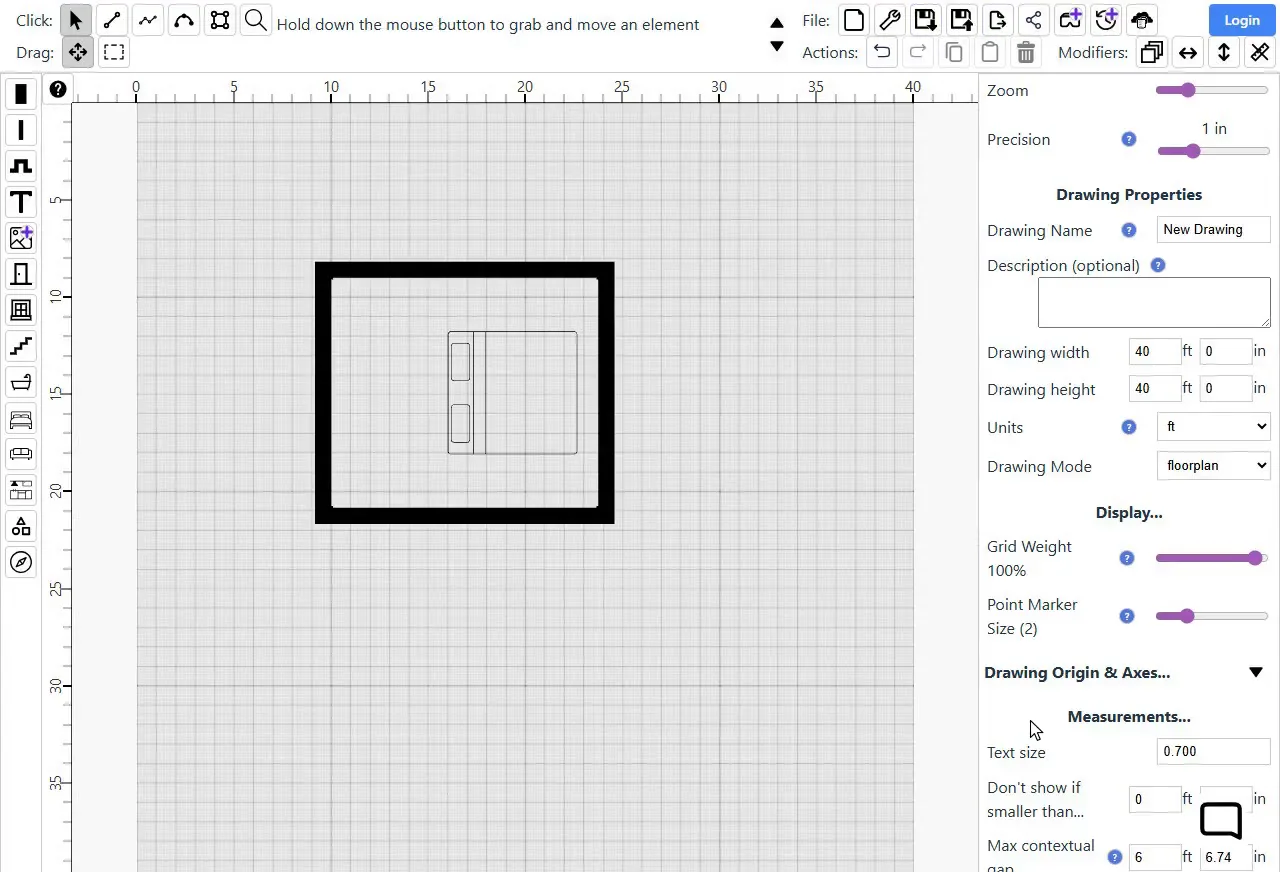Screen dimensions: 1280x872
Task: Open the basic shapes library
Action: point(21,526)
